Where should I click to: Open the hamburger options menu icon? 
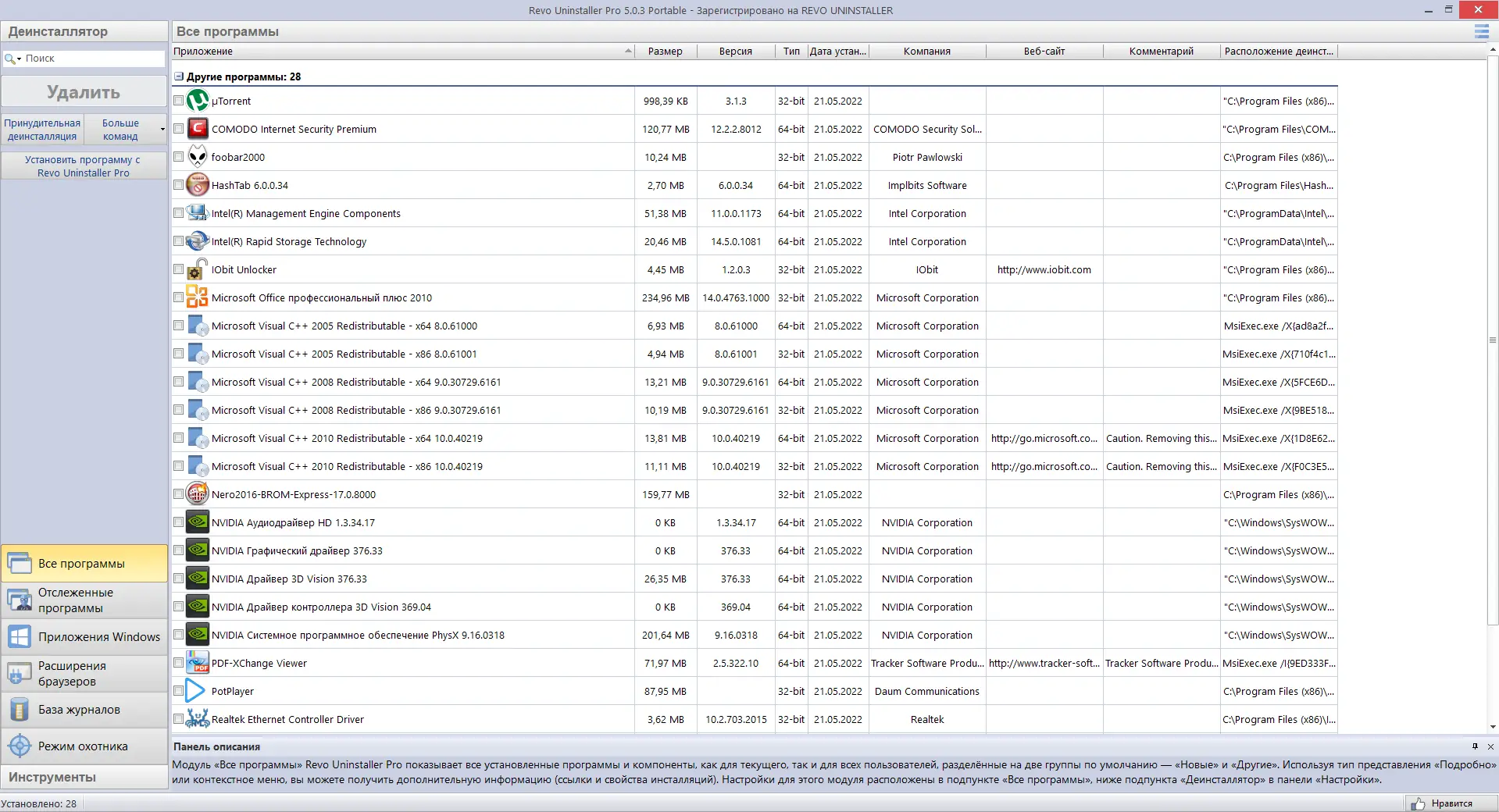tap(1481, 31)
